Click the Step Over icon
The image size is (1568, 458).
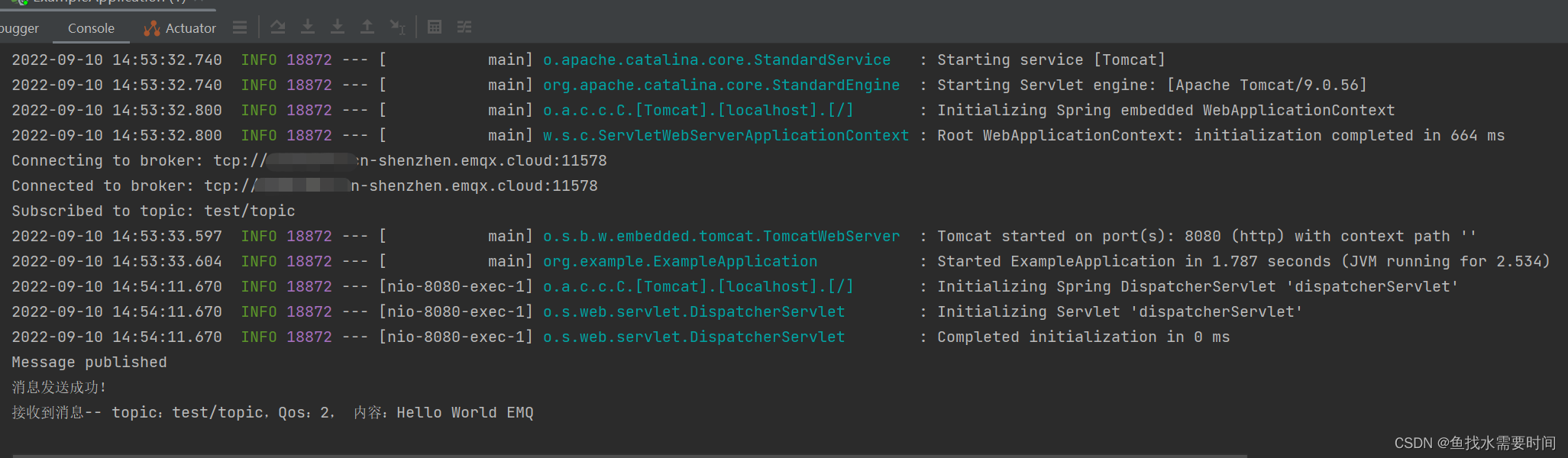[278, 27]
